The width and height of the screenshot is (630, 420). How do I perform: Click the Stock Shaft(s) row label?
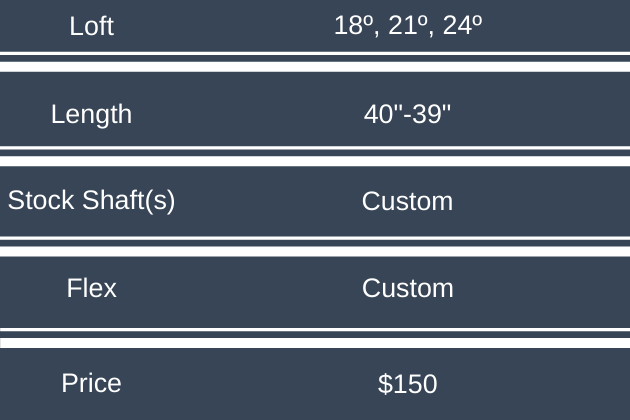click(x=91, y=201)
